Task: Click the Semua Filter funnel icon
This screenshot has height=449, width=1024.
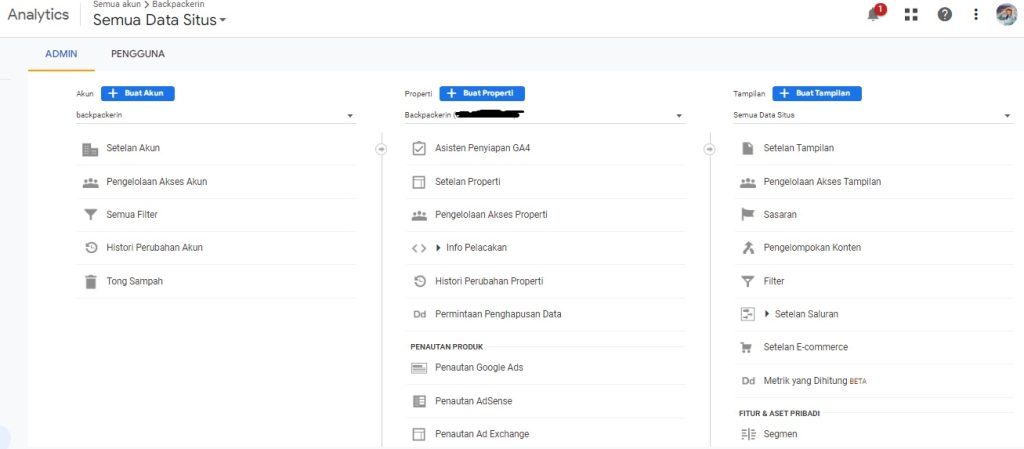Action: click(x=90, y=214)
